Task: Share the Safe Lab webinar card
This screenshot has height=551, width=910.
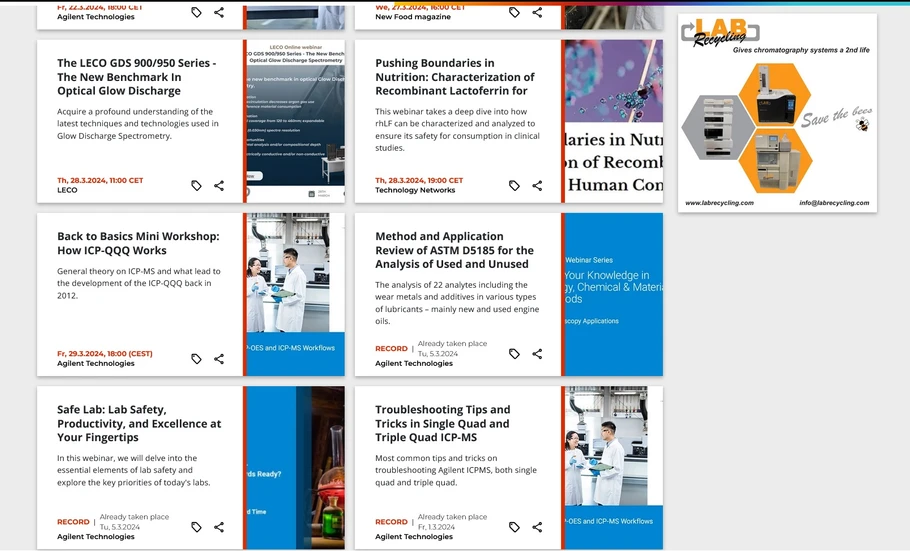Action: 219,527
